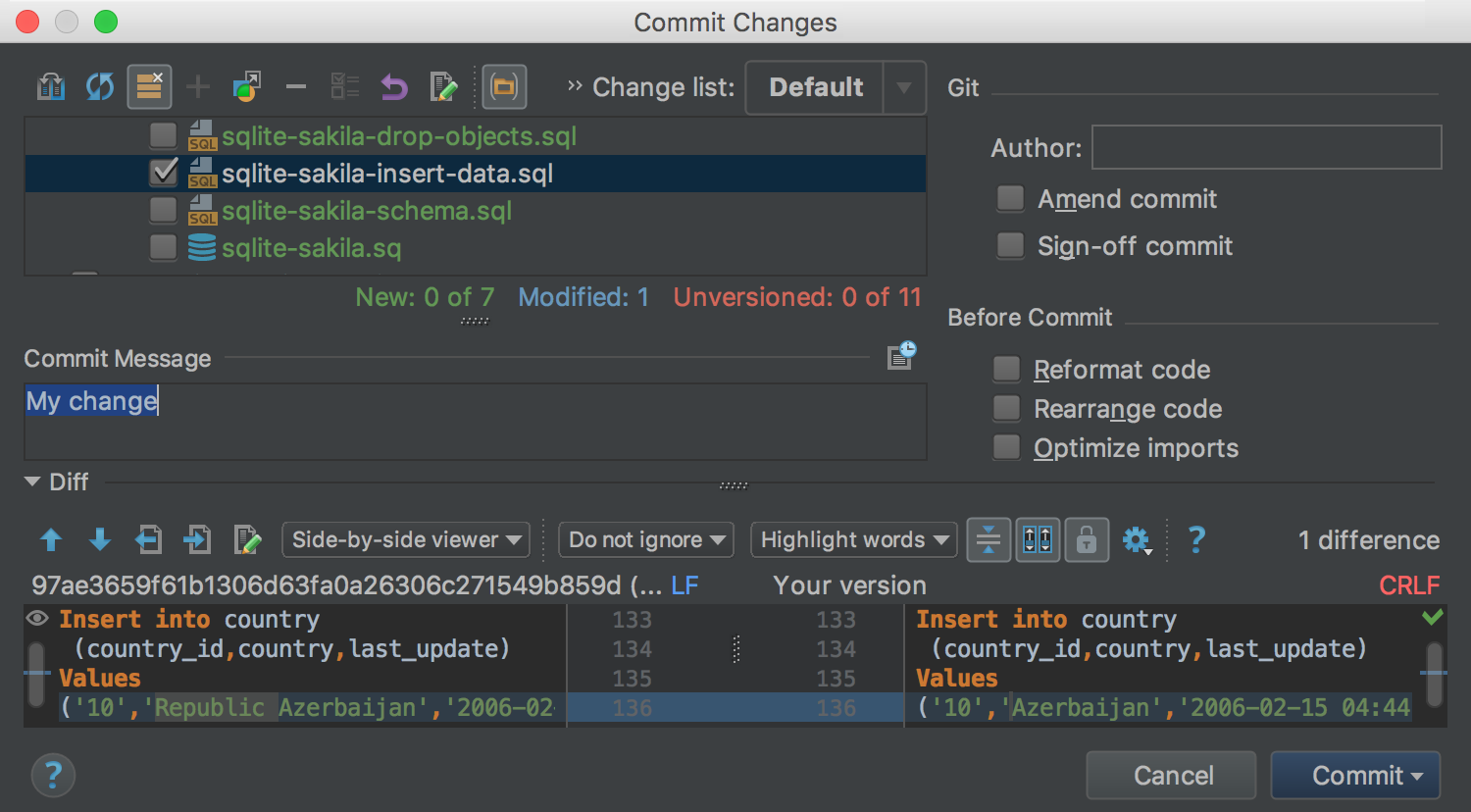Image resolution: width=1471 pixels, height=812 pixels.
Task: Collapse the Diff section
Action: 32,482
